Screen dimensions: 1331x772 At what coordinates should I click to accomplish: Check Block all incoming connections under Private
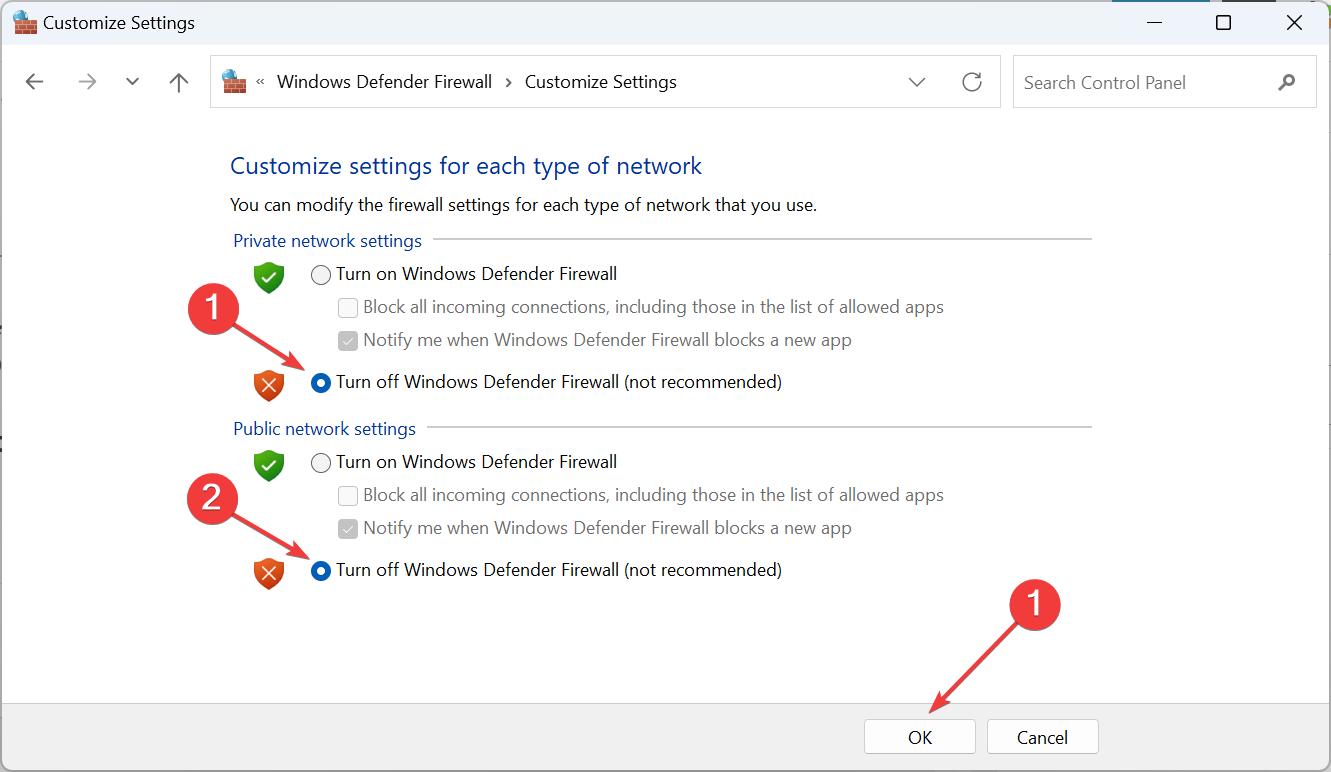[348, 307]
